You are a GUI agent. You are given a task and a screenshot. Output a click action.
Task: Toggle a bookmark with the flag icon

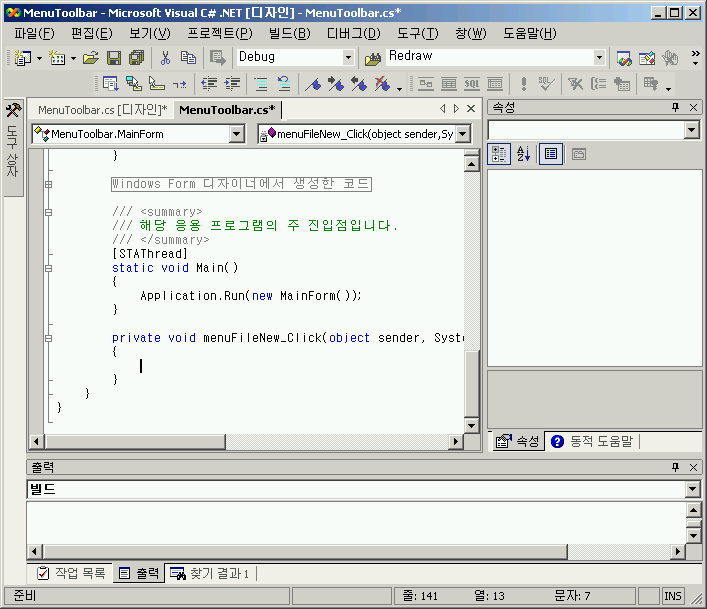pyautogui.click(x=313, y=84)
